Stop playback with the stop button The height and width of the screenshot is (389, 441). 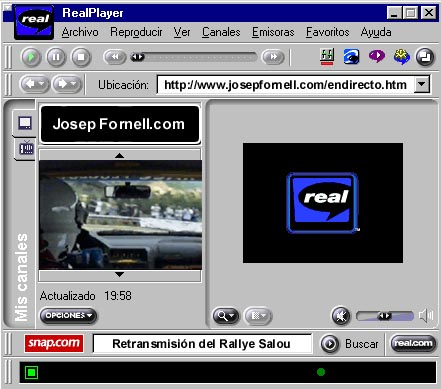pos(81,57)
